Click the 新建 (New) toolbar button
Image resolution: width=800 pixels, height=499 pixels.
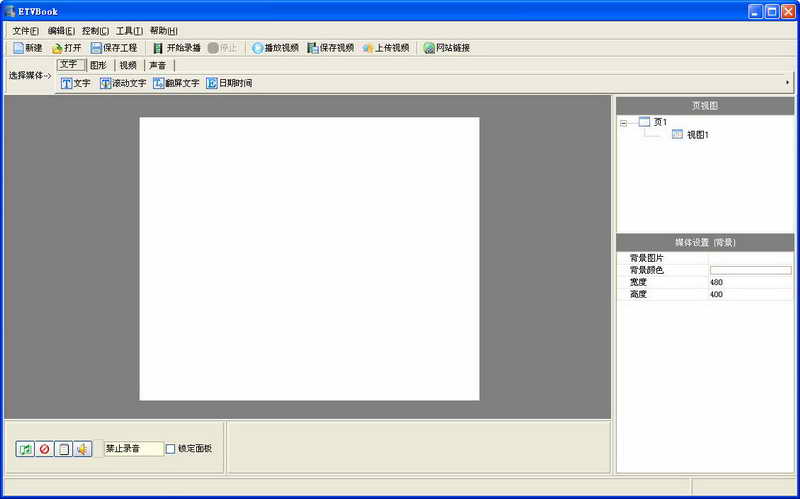click(28, 48)
